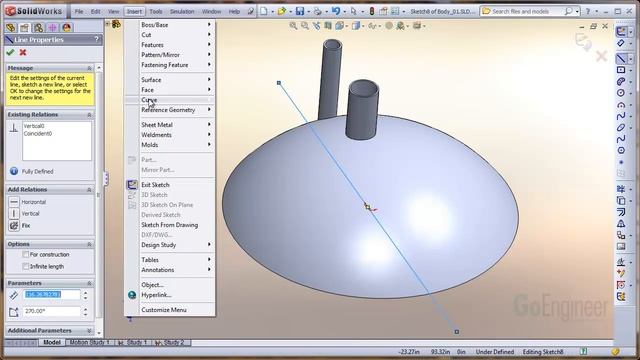Open the Tools menu

156,11
